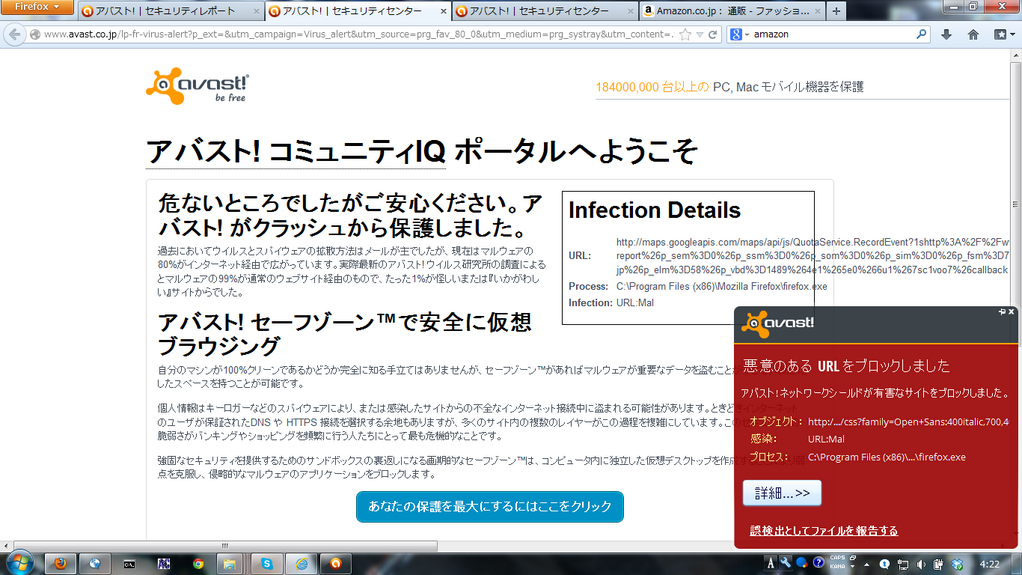Open a new tab with the plus button
This screenshot has width=1022, height=575.
tap(836, 11)
